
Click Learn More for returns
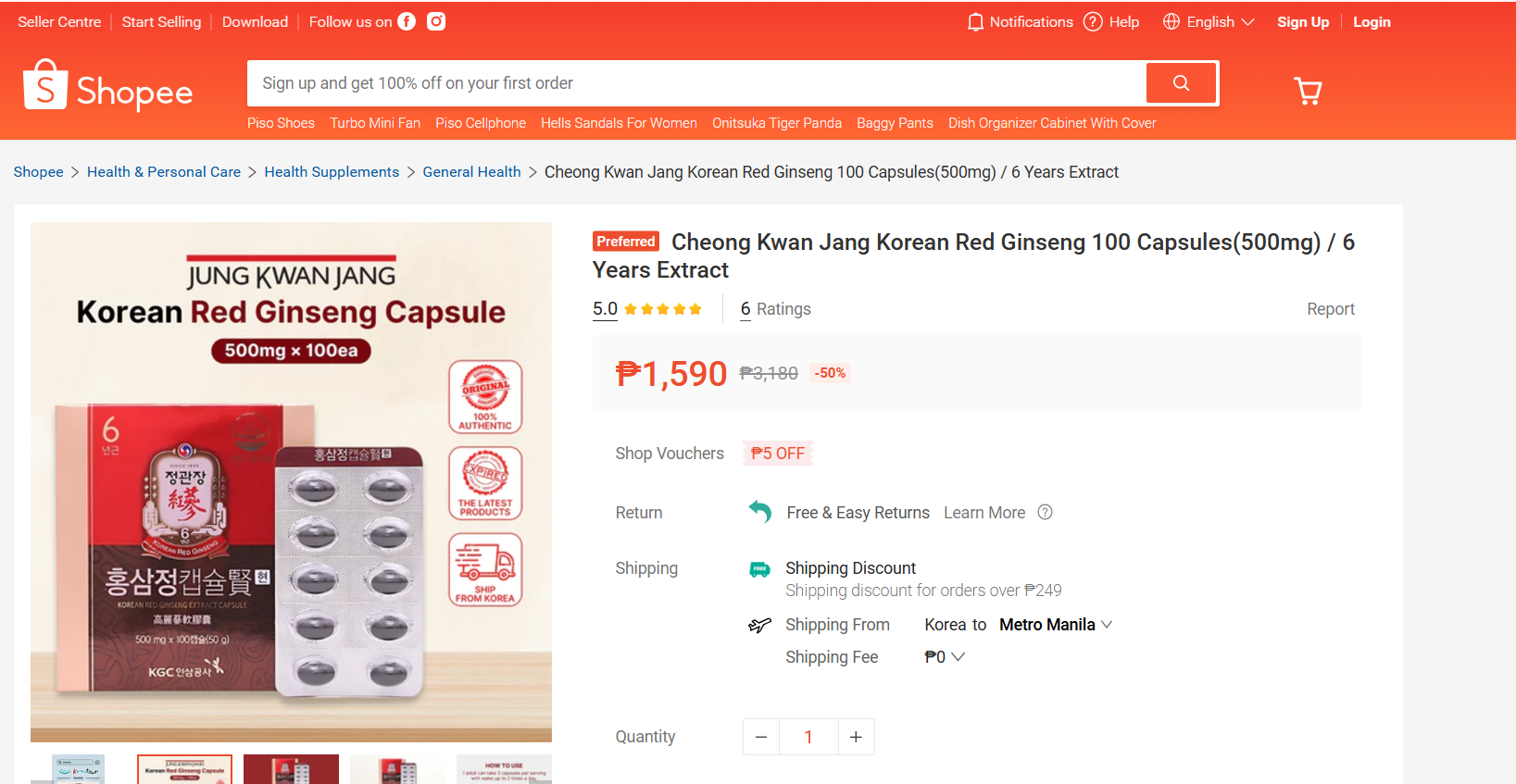point(984,513)
